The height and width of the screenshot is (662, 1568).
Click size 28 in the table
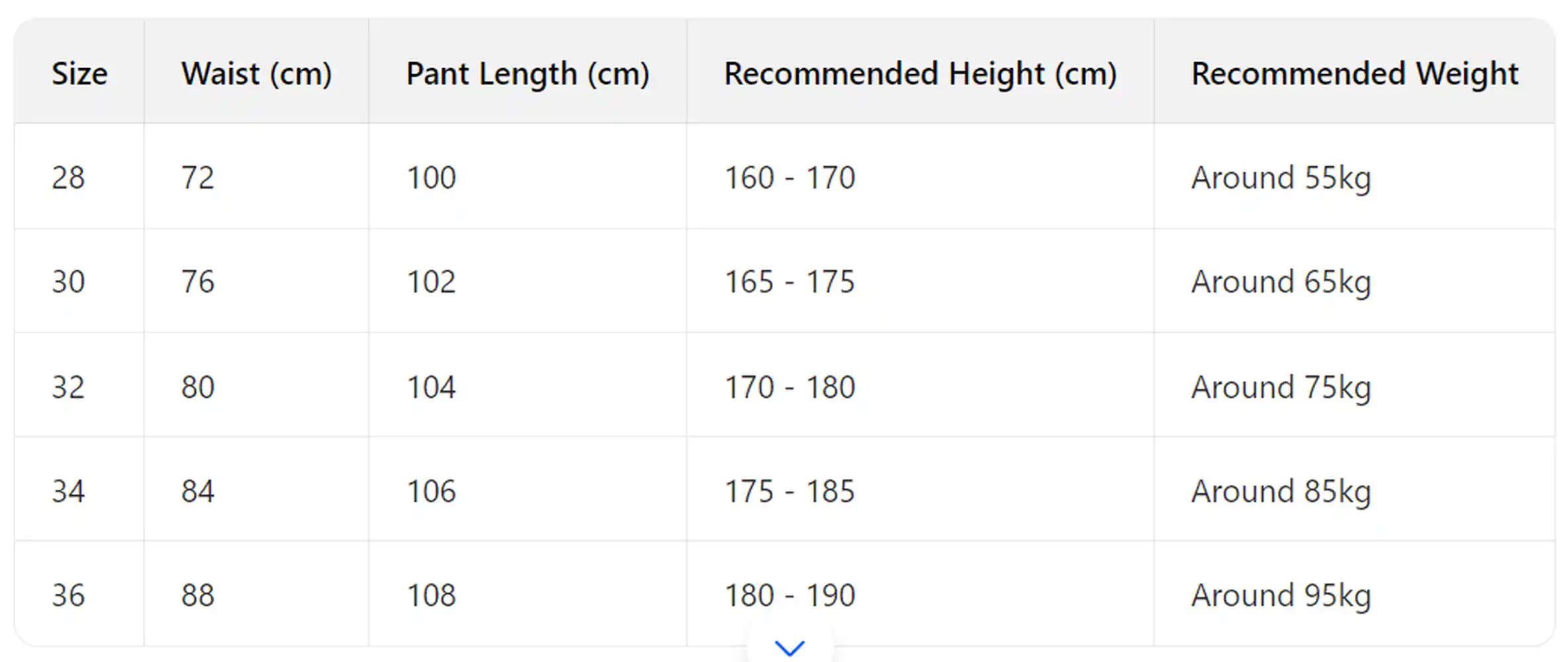[x=69, y=177]
